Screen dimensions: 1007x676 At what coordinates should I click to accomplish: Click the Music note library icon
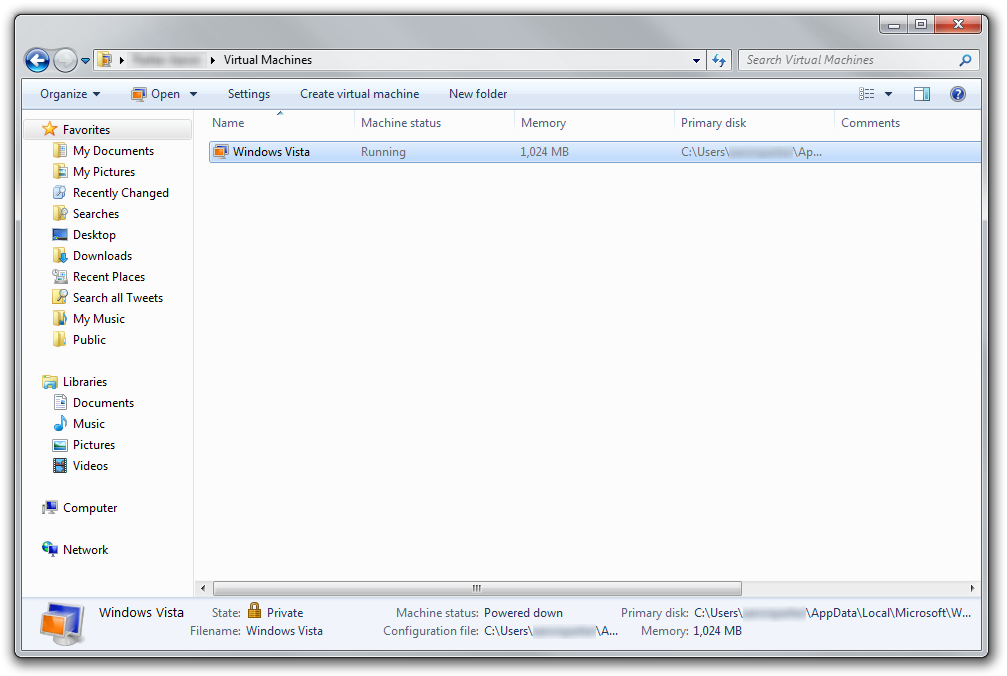coord(60,424)
